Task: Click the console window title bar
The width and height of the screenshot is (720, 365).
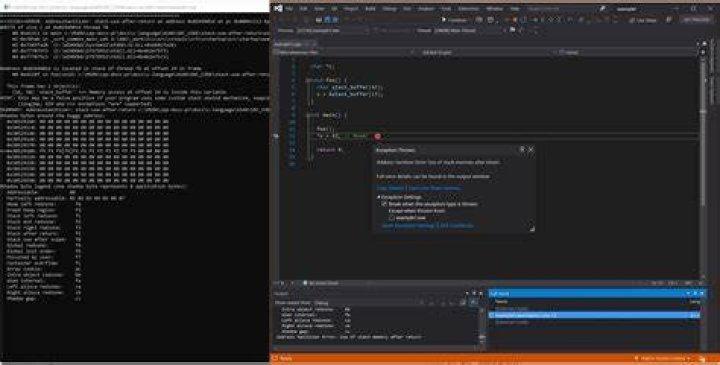Action: [135, 7]
